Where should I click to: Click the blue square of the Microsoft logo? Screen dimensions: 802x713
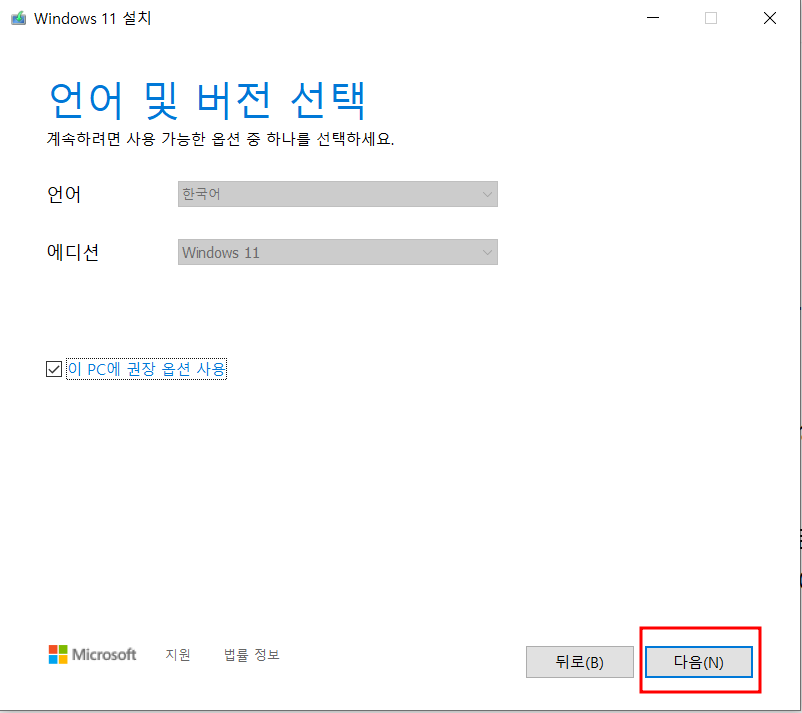54,659
